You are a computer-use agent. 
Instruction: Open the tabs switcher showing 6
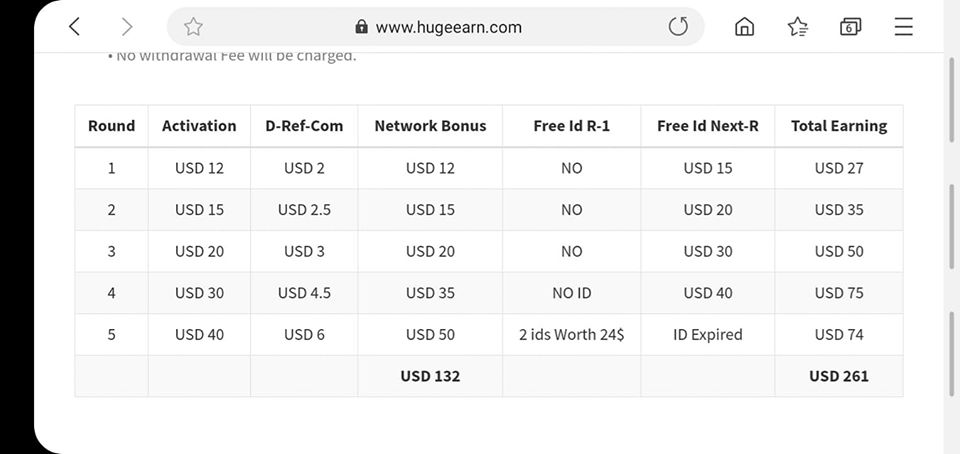pos(850,27)
